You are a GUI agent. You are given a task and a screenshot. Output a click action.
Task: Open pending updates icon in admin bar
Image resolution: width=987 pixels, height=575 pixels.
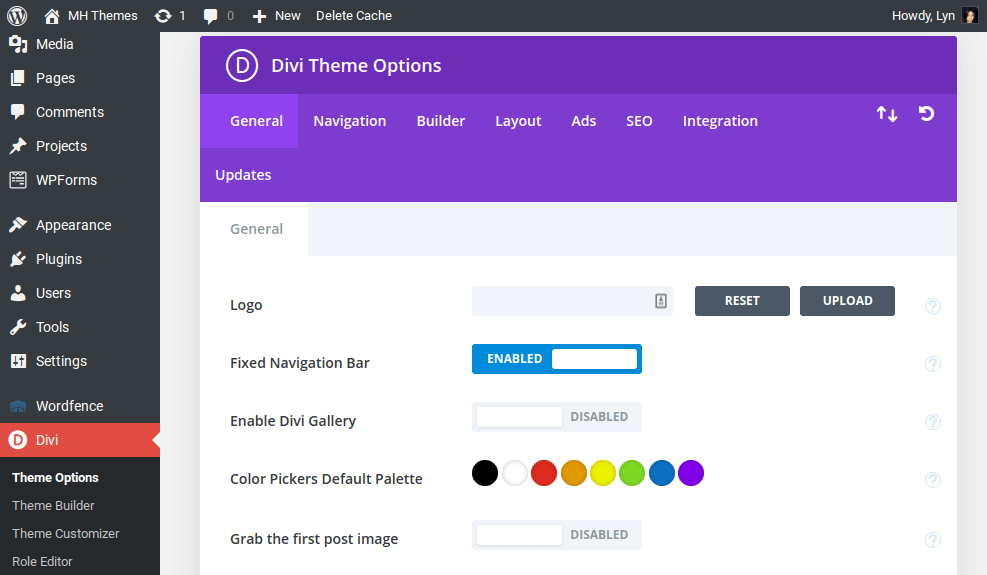(163, 16)
